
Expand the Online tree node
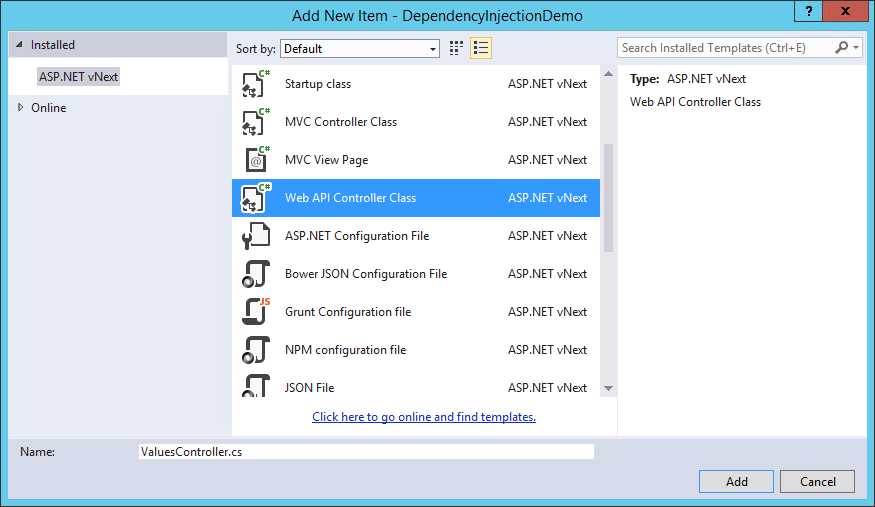point(21,107)
